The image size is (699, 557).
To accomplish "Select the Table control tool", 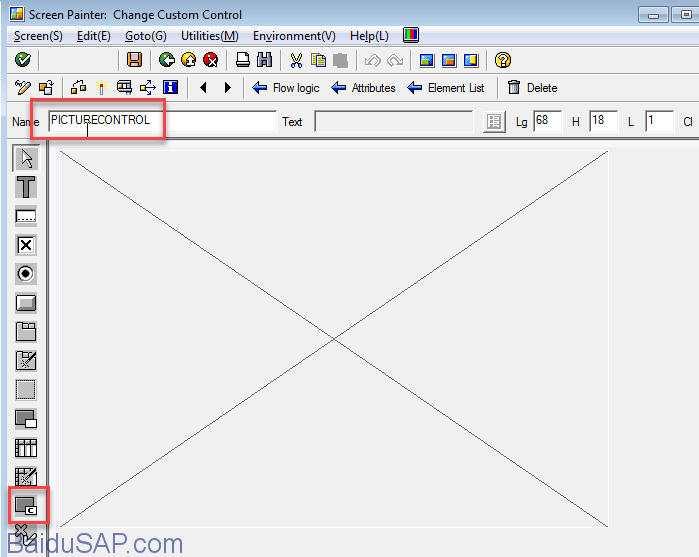I will (x=26, y=448).
